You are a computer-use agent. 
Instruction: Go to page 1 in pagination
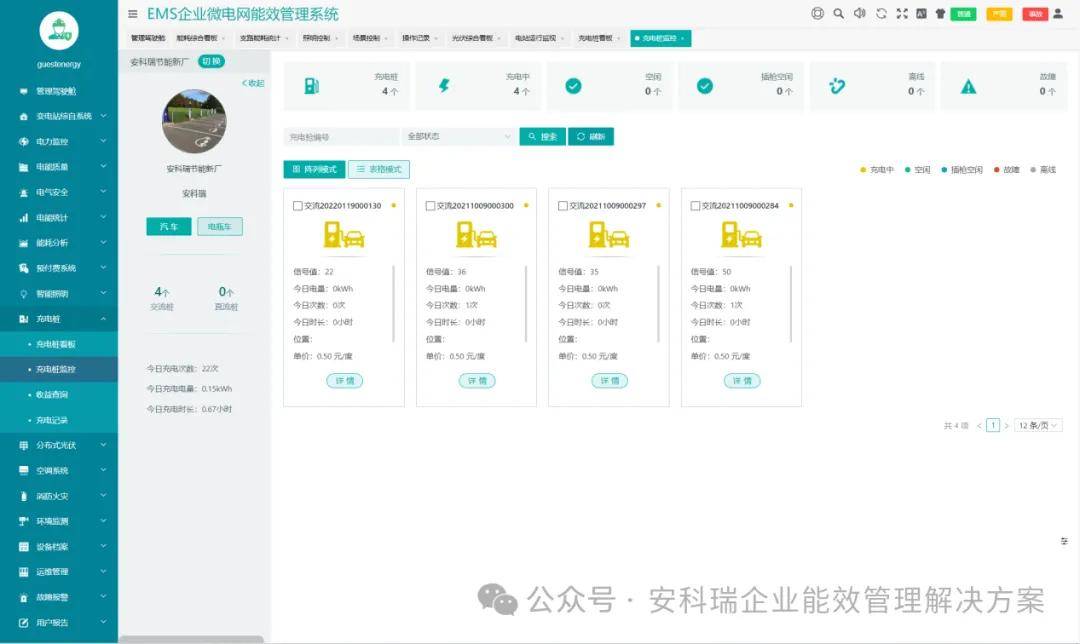pos(993,426)
